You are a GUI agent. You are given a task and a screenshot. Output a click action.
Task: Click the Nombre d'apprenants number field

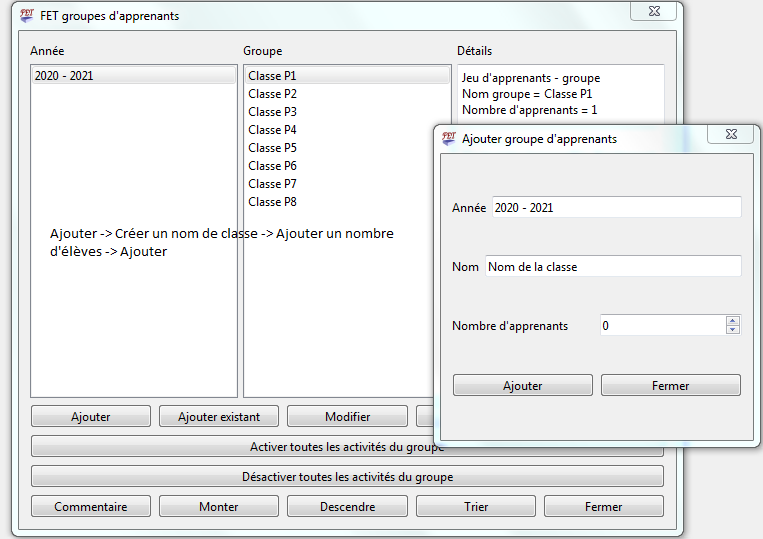click(662, 326)
